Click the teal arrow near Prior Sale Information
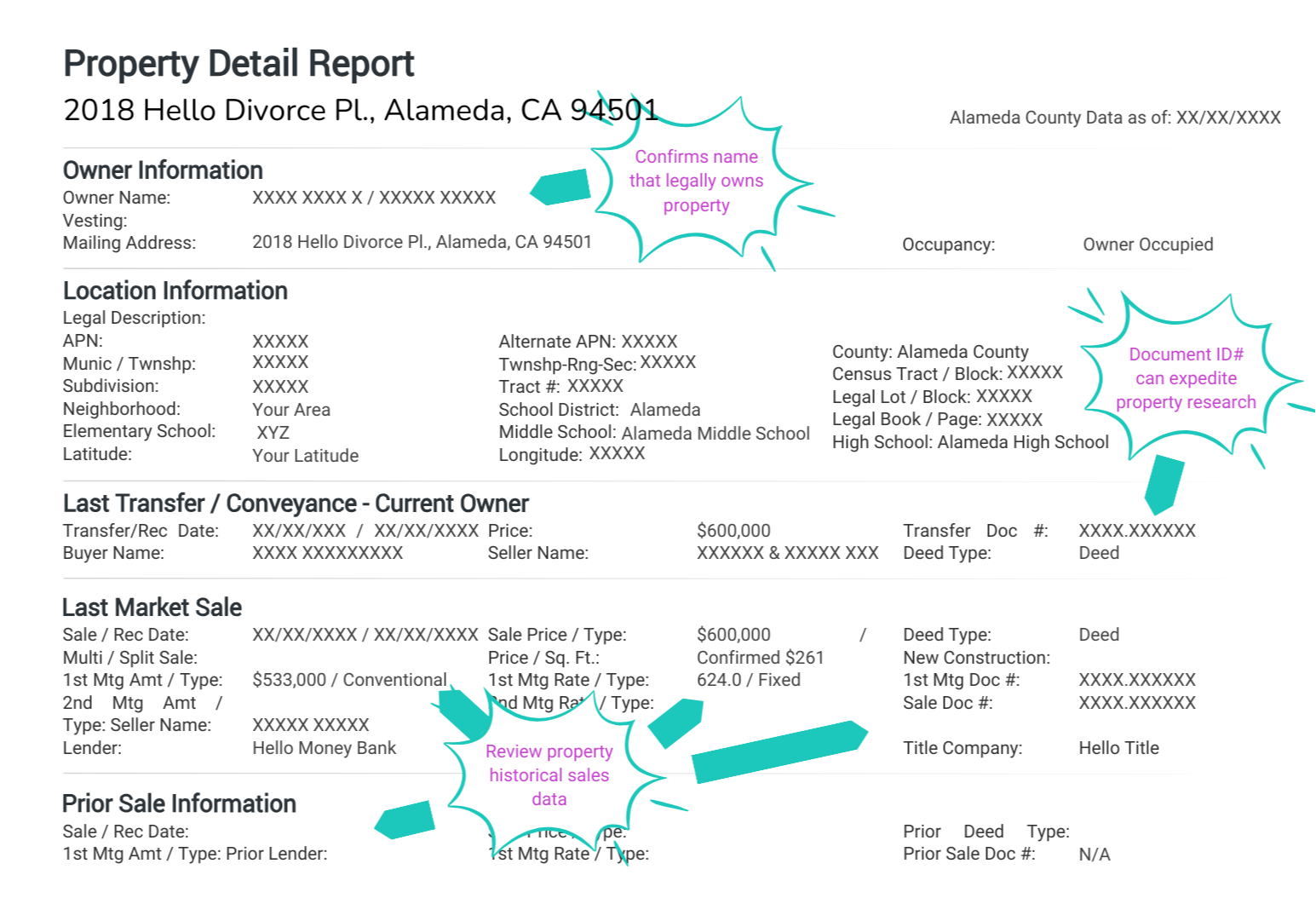1316x898 pixels. pos(405,820)
